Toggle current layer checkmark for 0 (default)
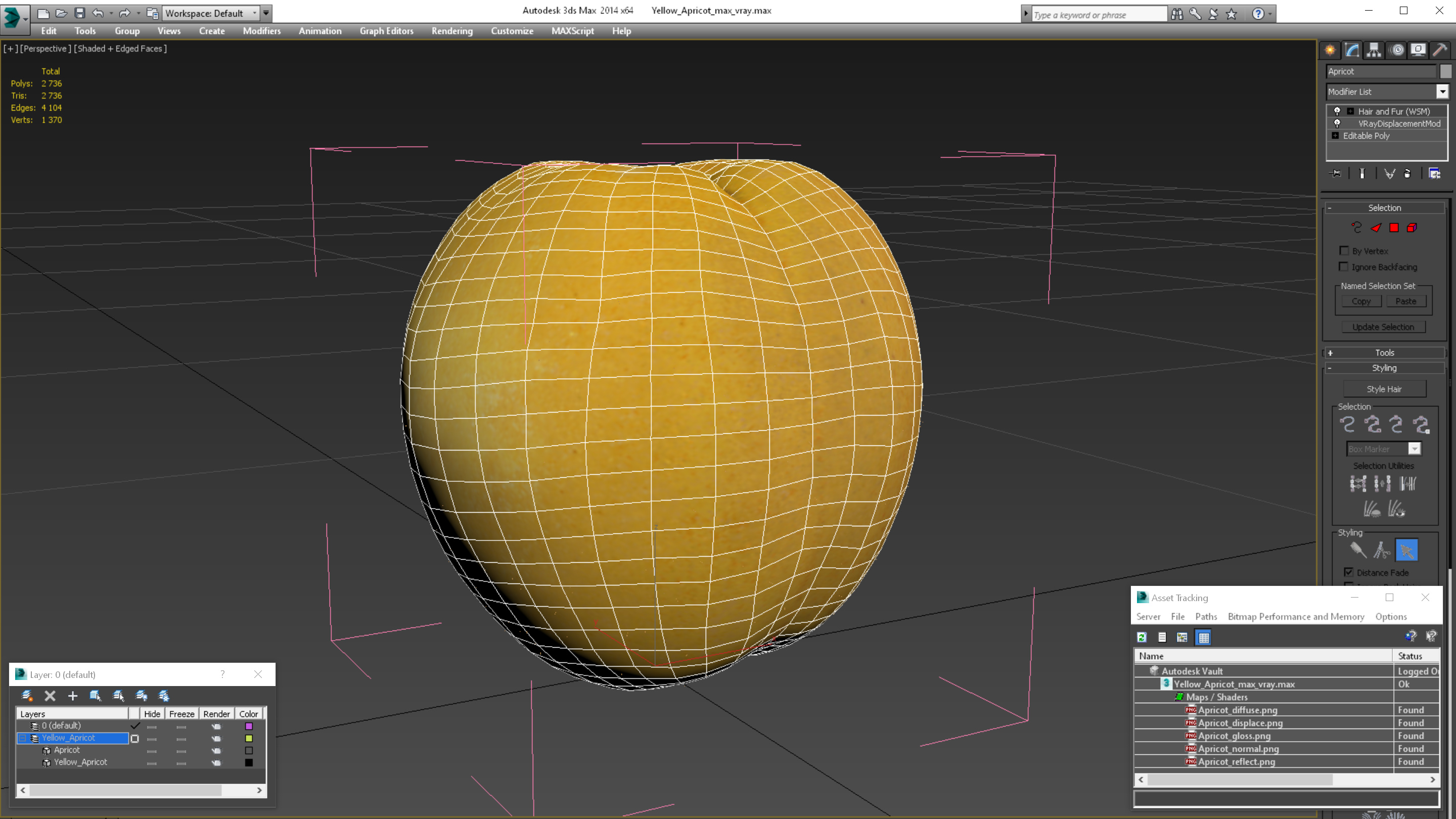Screen dimensions: 1456x819 134,725
